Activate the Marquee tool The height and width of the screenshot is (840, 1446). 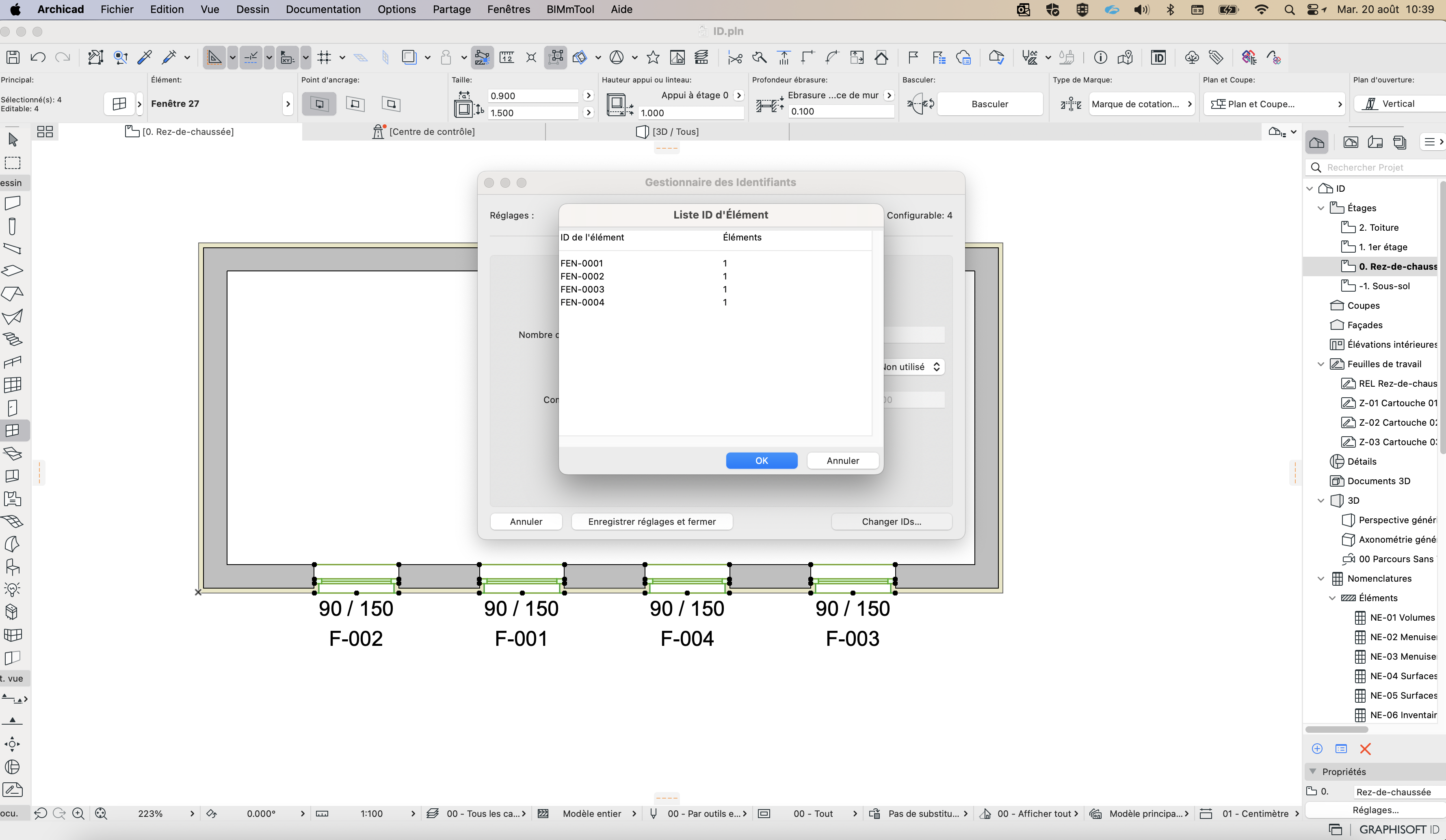[x=13, y=163]
